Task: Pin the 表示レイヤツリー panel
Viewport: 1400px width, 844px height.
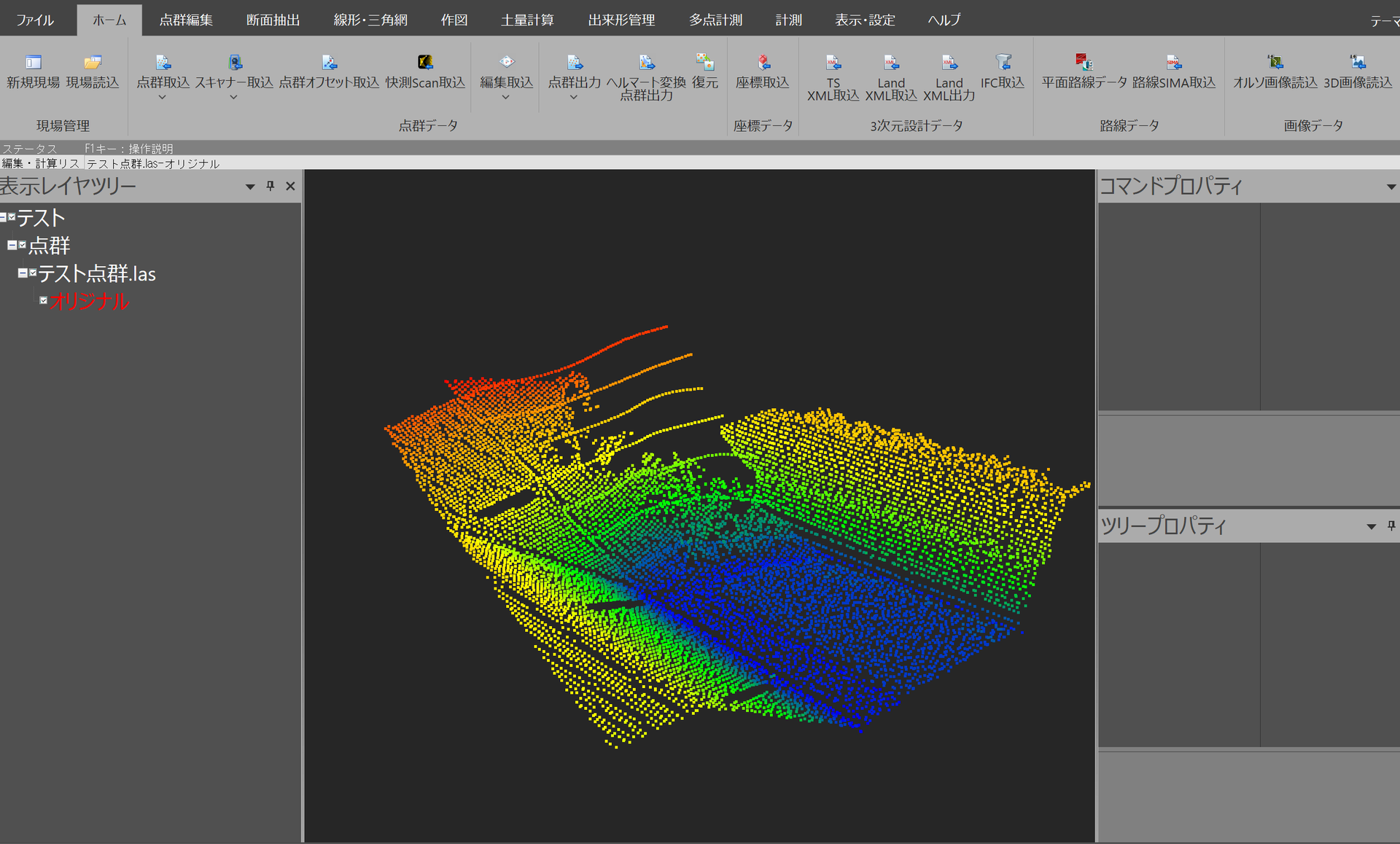Action: pyautogui.click(x=271, y=186)
